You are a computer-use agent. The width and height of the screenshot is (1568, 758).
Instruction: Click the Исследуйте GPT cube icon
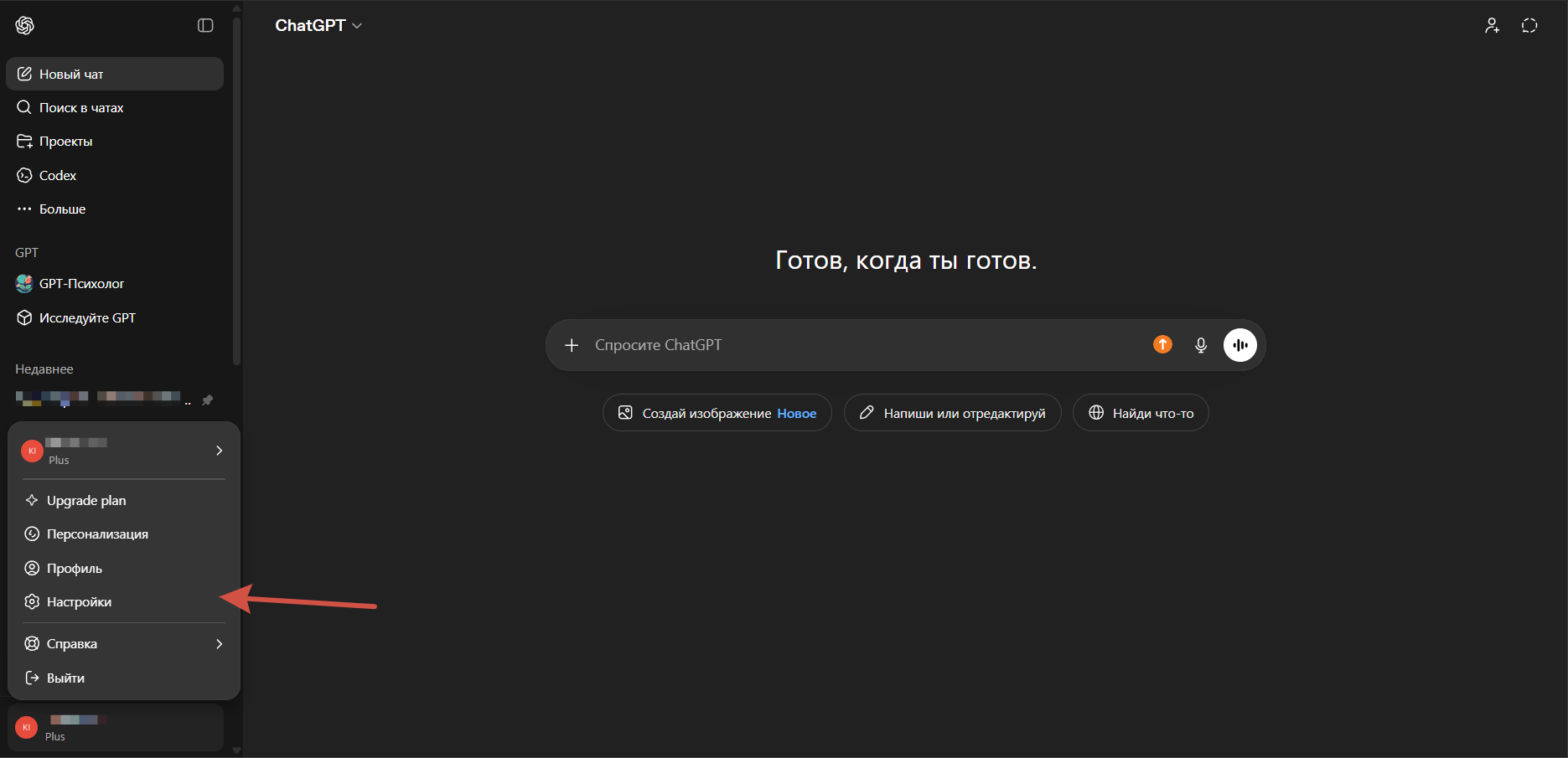24,317
